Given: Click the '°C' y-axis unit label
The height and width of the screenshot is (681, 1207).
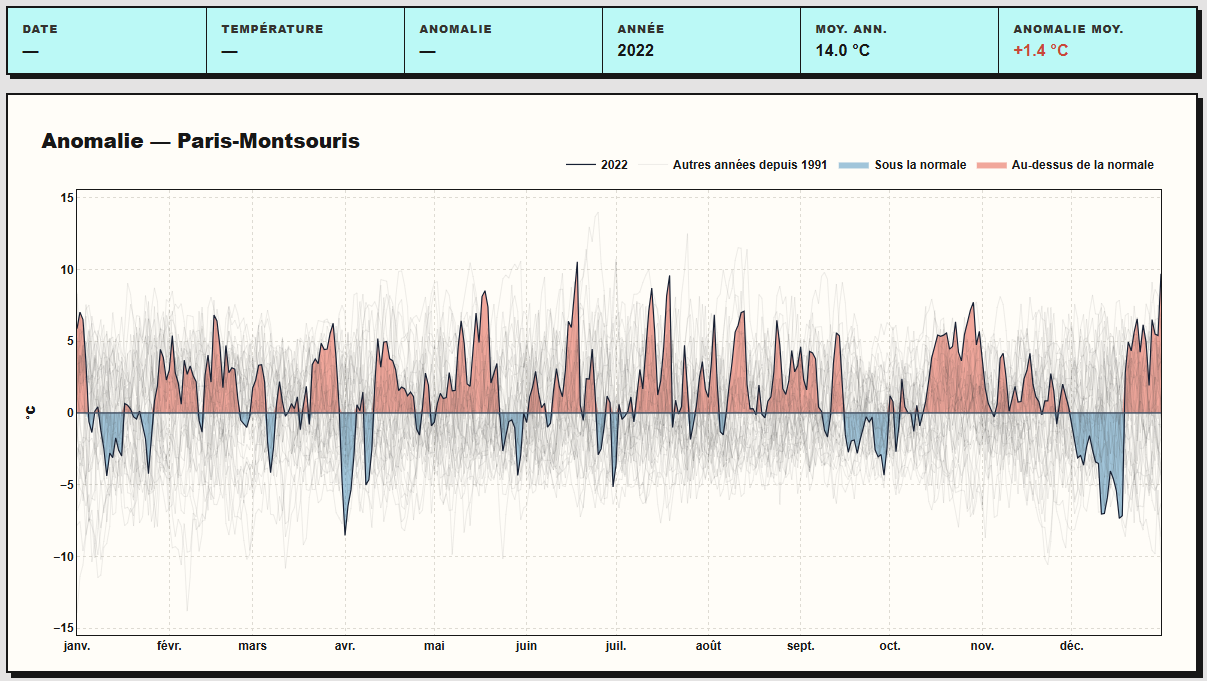Looking at the screenshot, I should pyautogui.click(x=30, y=412).
